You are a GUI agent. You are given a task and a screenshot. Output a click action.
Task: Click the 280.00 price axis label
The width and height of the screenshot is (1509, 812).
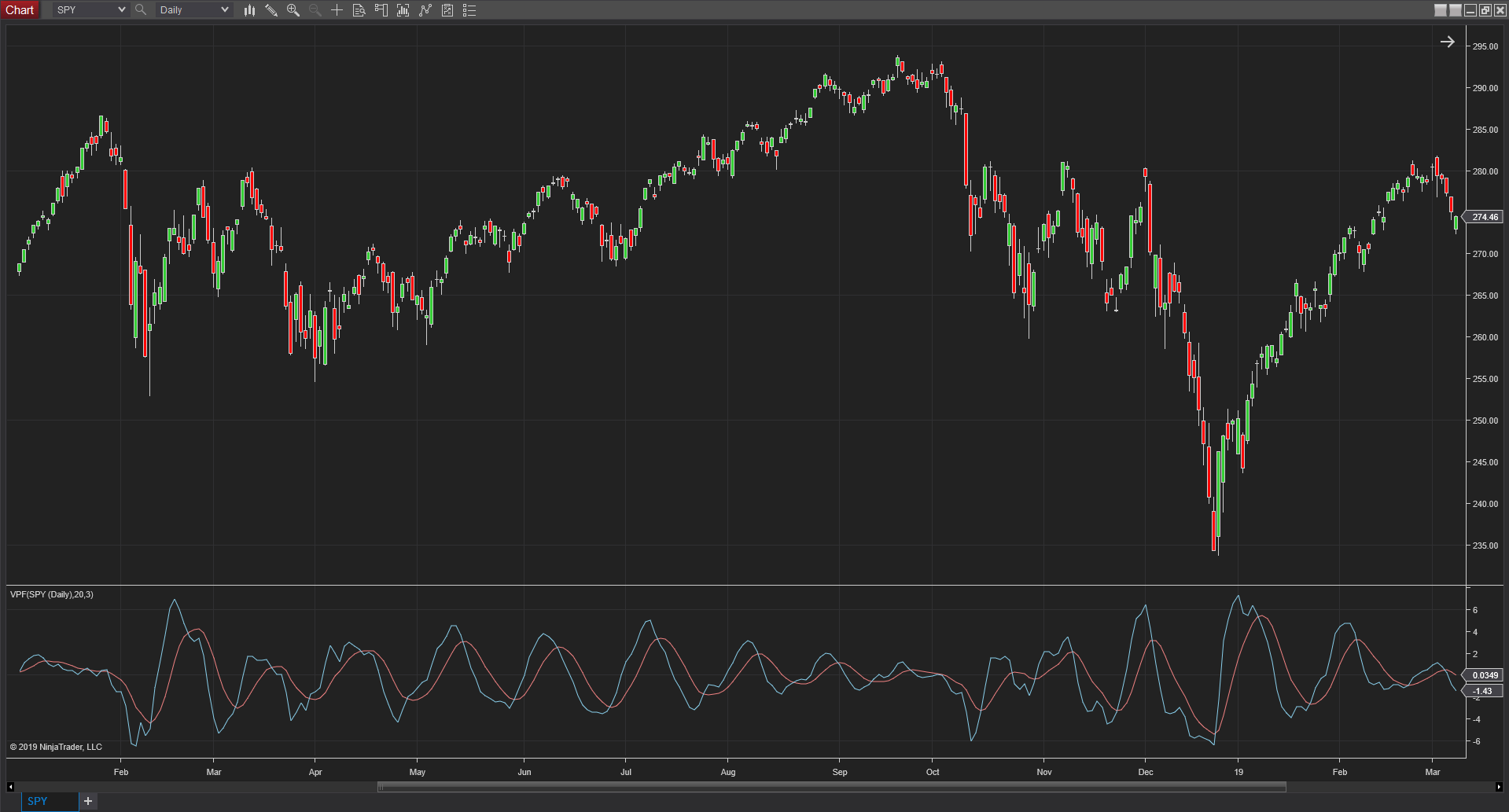[1485, 171]
